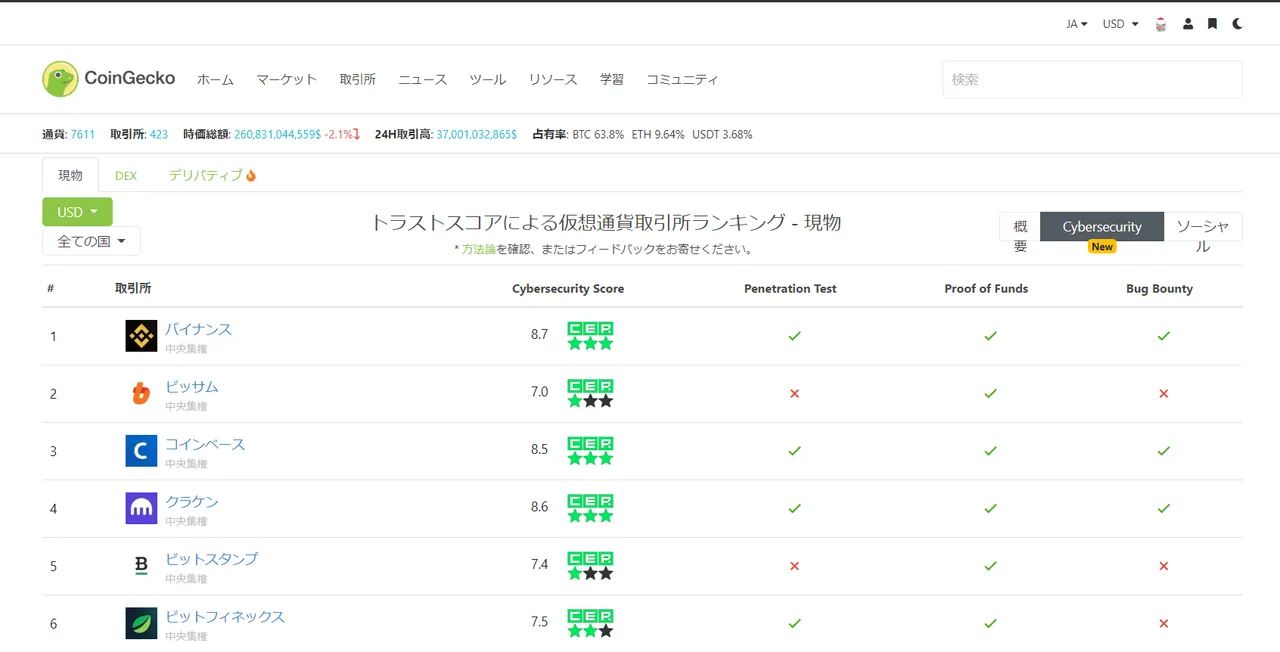
Task: Click Binance's 8.7 score value
Action: (540, 334)
